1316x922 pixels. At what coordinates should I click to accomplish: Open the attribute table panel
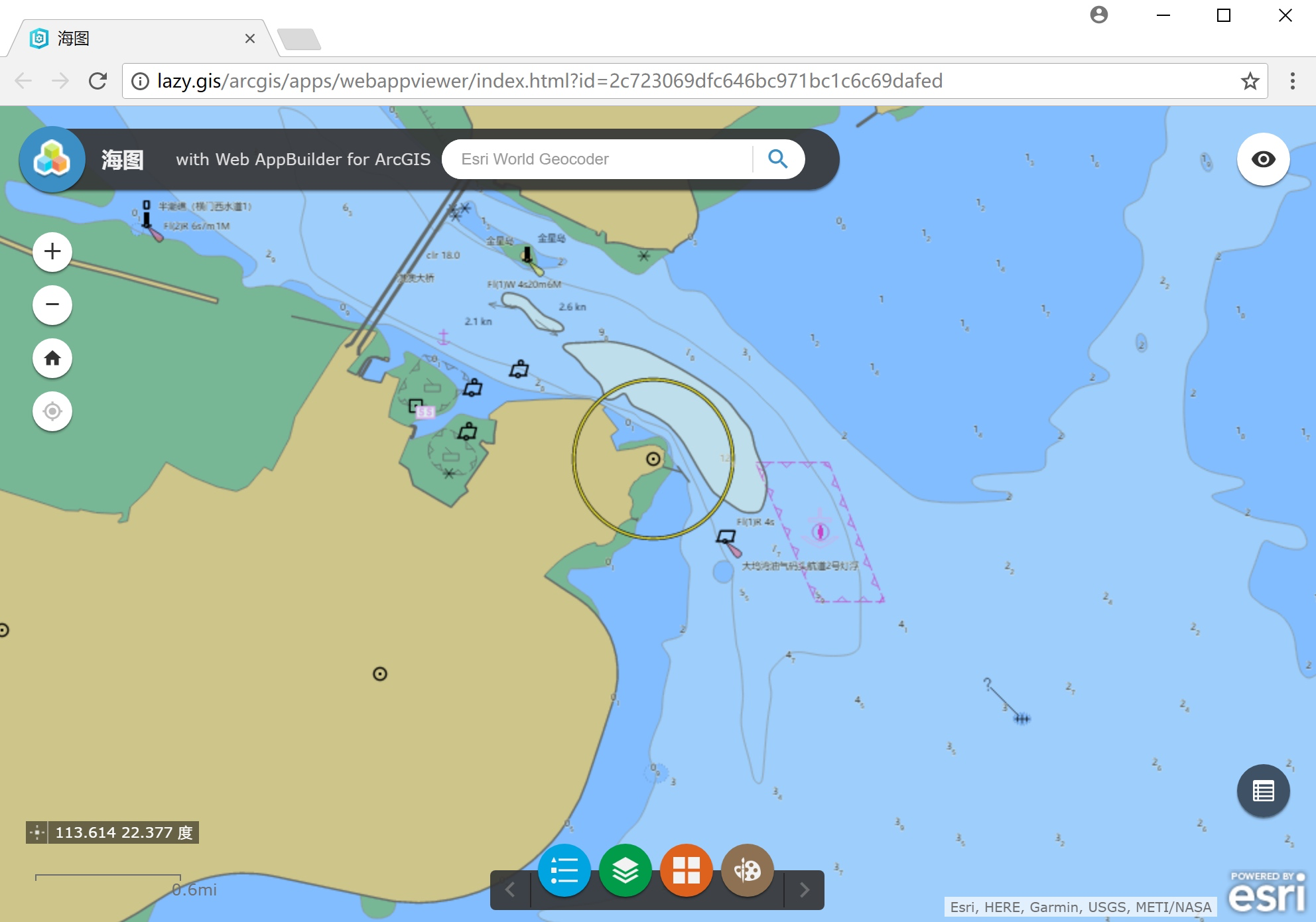1263,791
